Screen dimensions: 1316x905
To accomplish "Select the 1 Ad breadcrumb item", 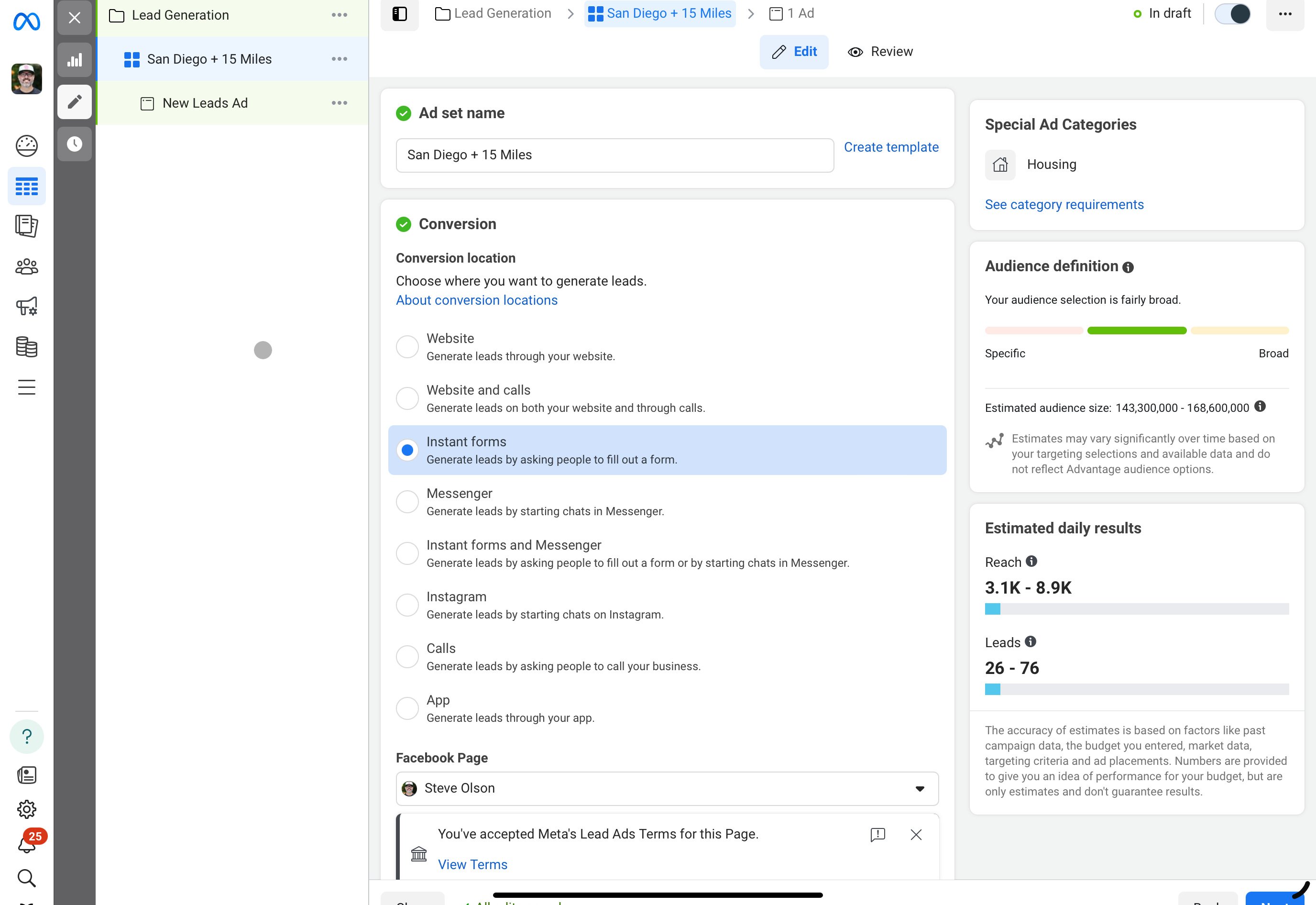I will (x=792, y=13).
